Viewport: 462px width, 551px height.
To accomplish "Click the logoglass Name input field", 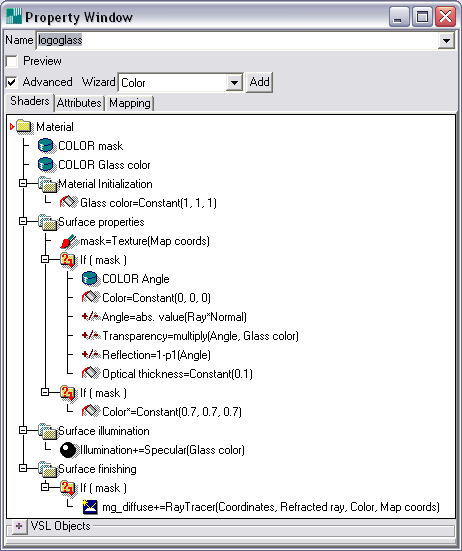I will [237, 40].
